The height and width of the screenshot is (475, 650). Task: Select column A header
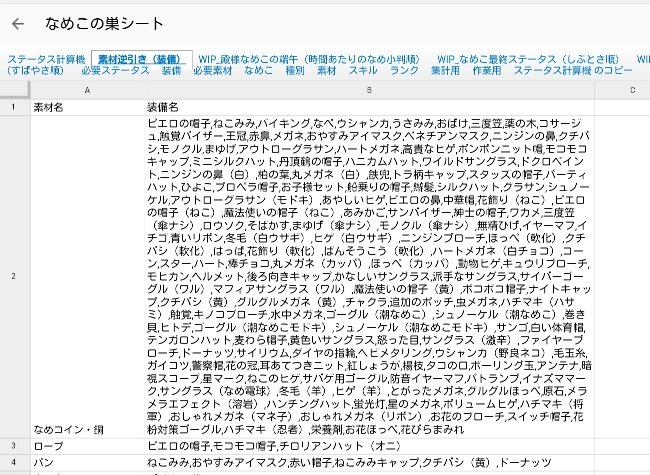87,90
